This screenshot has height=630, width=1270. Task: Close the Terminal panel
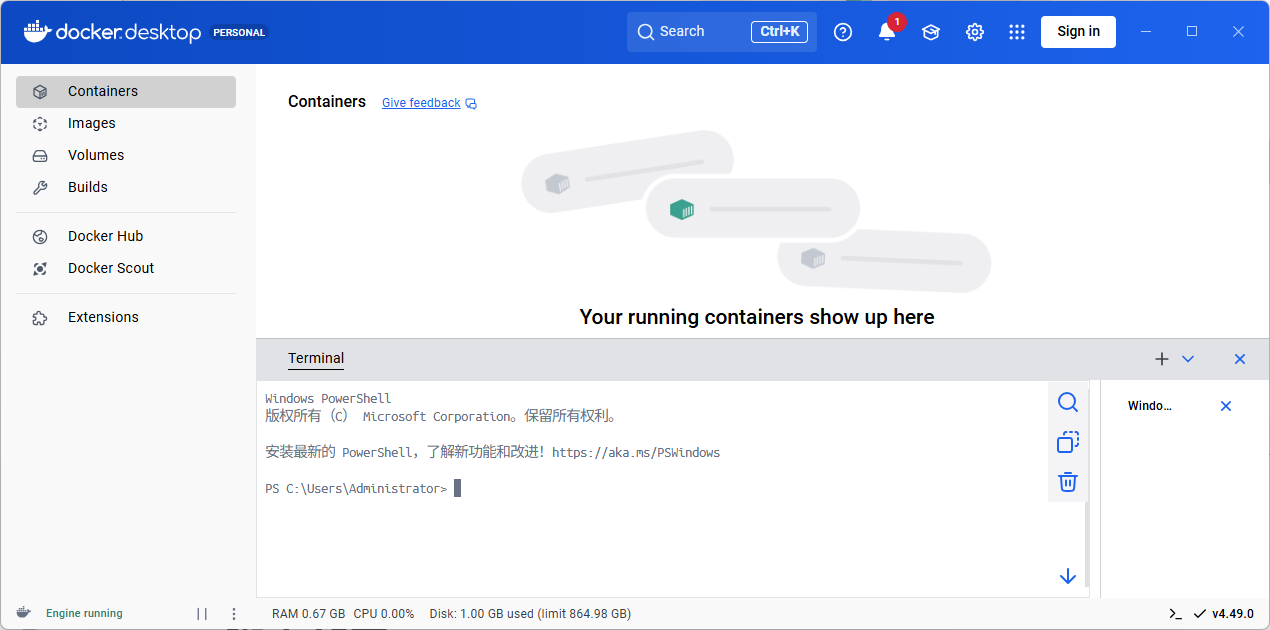(1240, 359)
